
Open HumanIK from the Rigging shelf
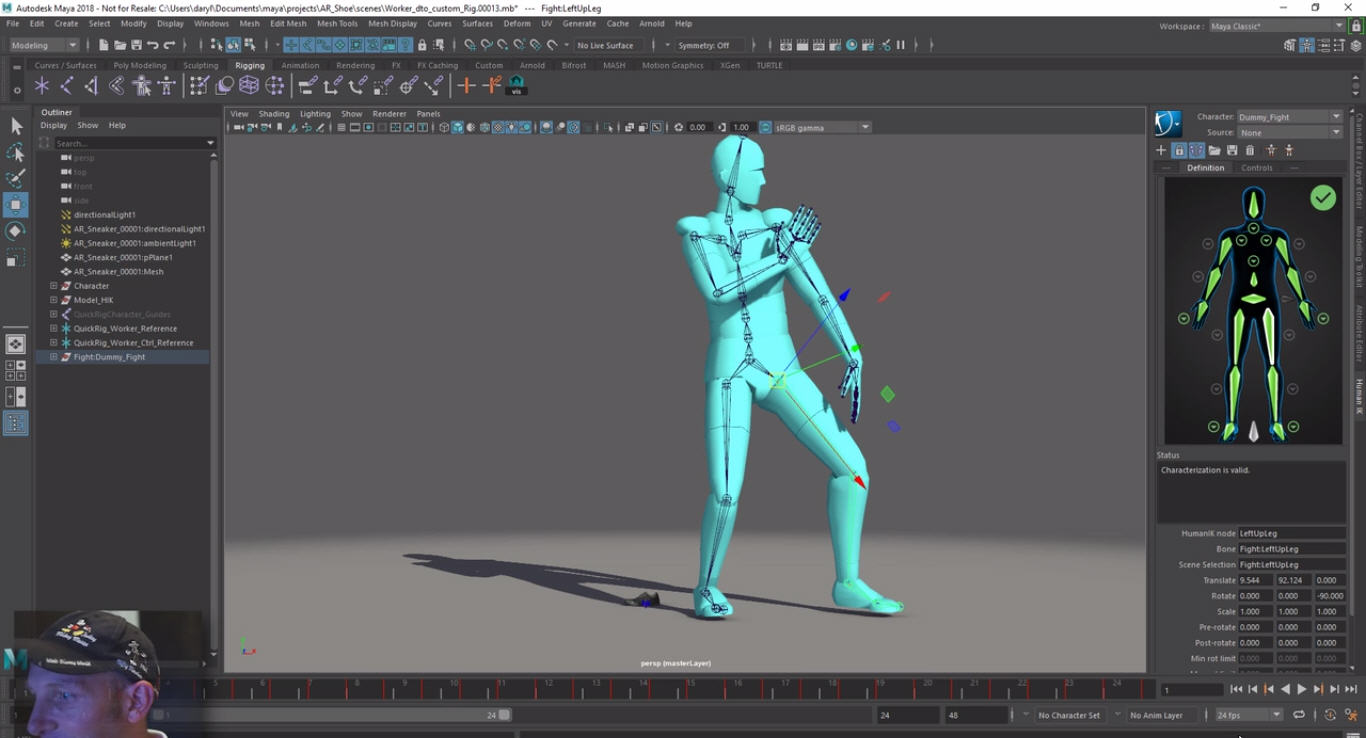pyautogui.click(x=167, y=86)
